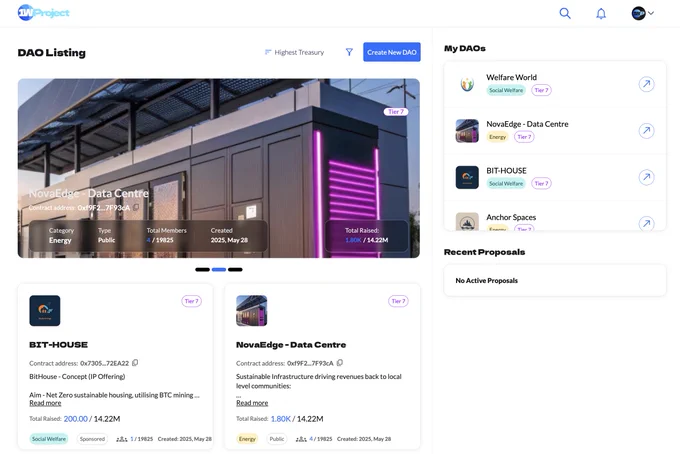Click Tier 7 badge on BIT-HOUSE card

[191, 301]
